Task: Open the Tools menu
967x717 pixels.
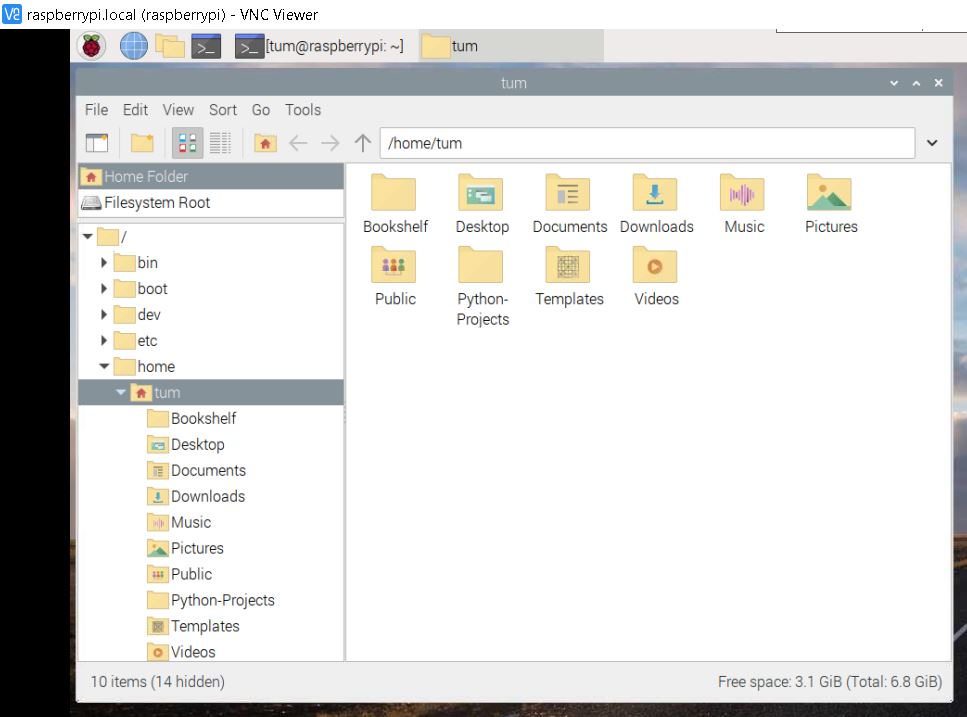Action: [303, 110]
